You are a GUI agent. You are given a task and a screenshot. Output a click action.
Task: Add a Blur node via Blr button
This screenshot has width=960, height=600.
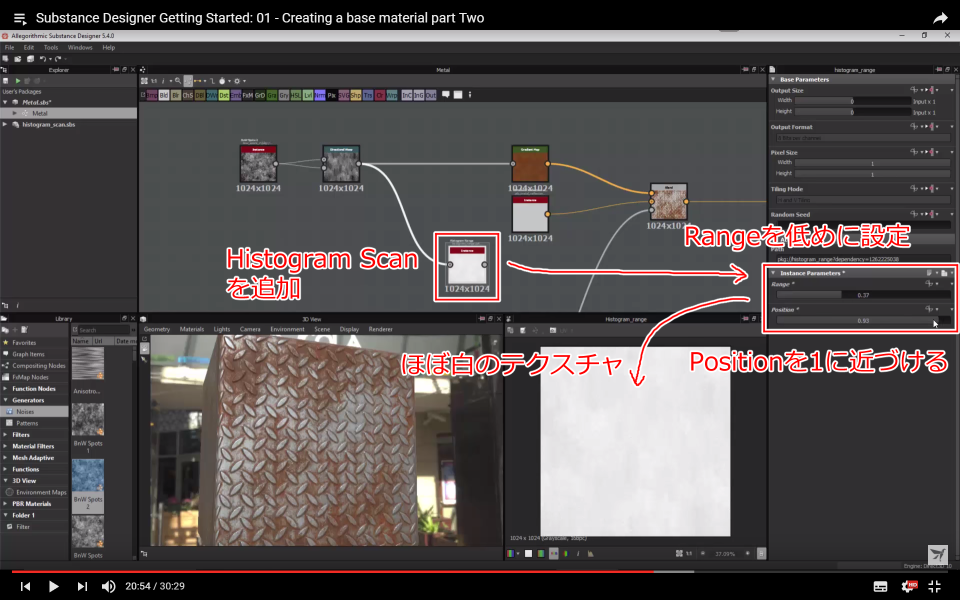pyautogui.click(x=176, y=96)
